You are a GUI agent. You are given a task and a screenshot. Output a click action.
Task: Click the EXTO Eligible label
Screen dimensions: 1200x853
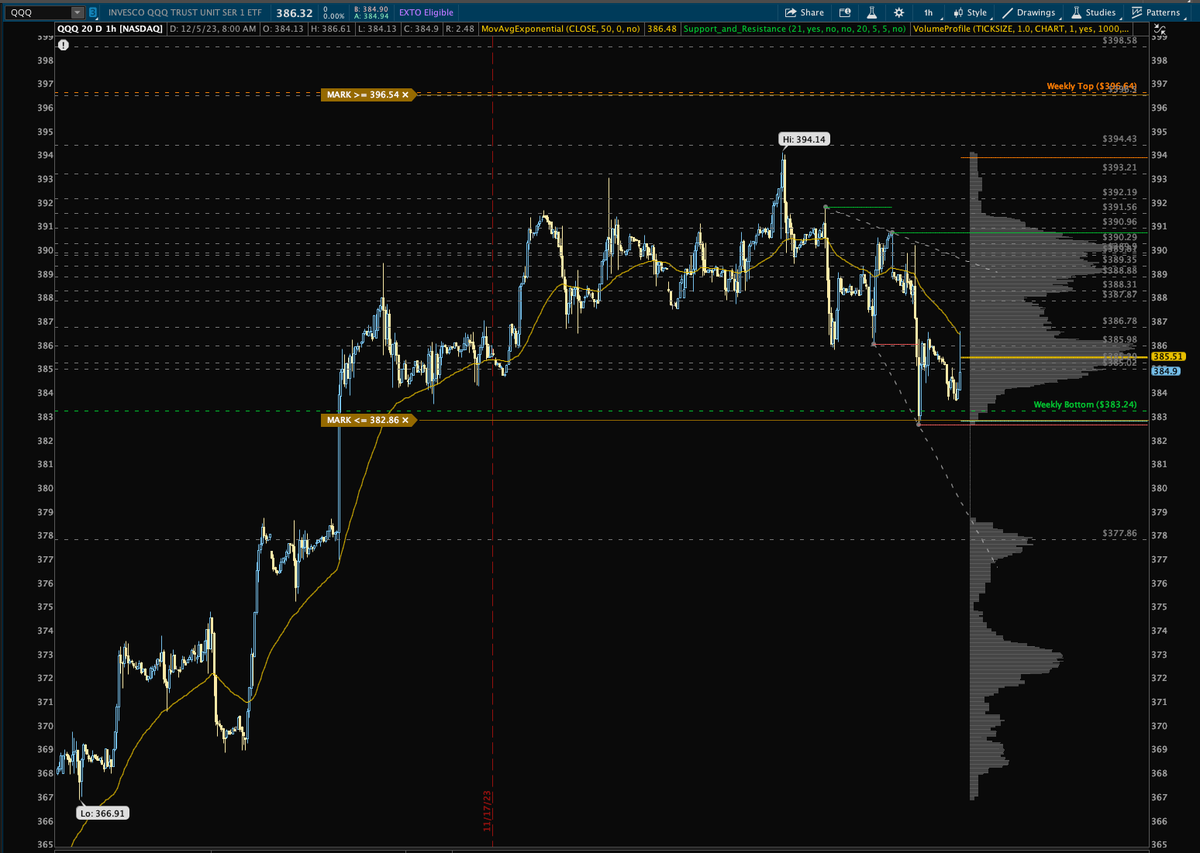(428, 12)
